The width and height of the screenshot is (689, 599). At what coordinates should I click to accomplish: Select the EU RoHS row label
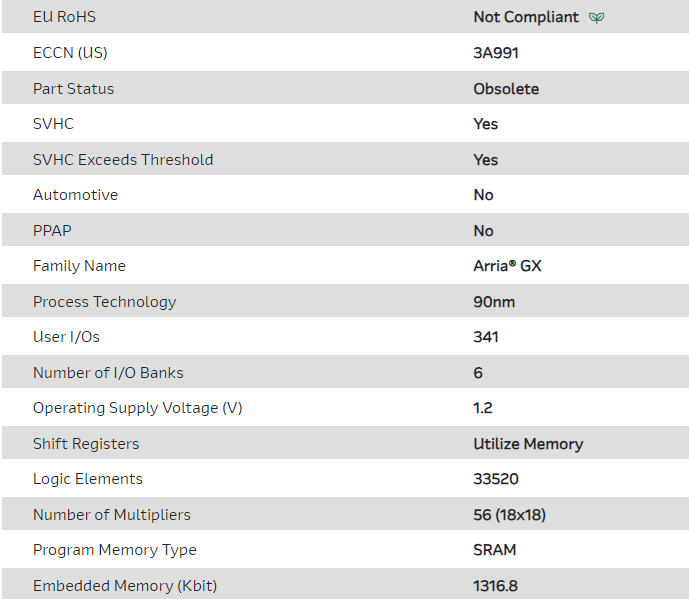pos(64,17)
